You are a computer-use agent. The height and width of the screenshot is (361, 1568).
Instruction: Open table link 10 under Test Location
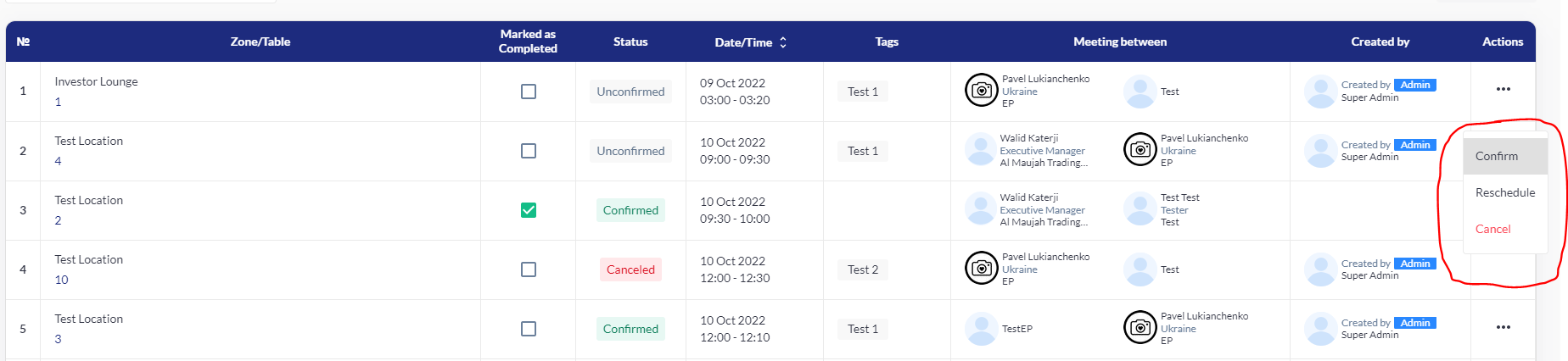tap(61, 280)
